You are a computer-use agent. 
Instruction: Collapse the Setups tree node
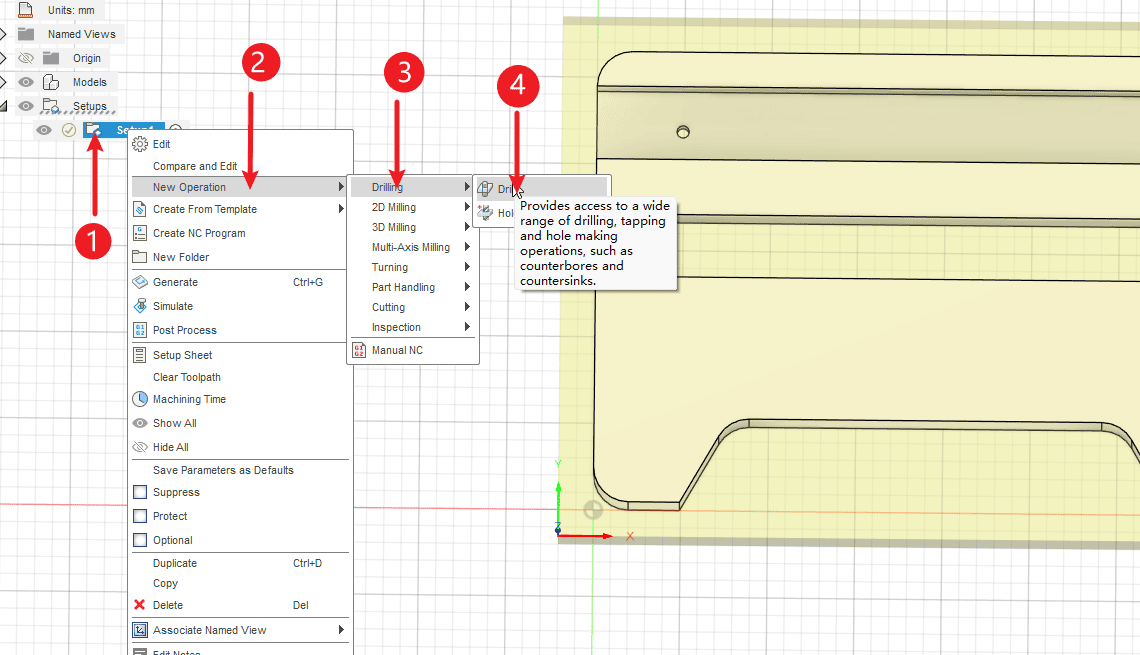click(3, 106)
